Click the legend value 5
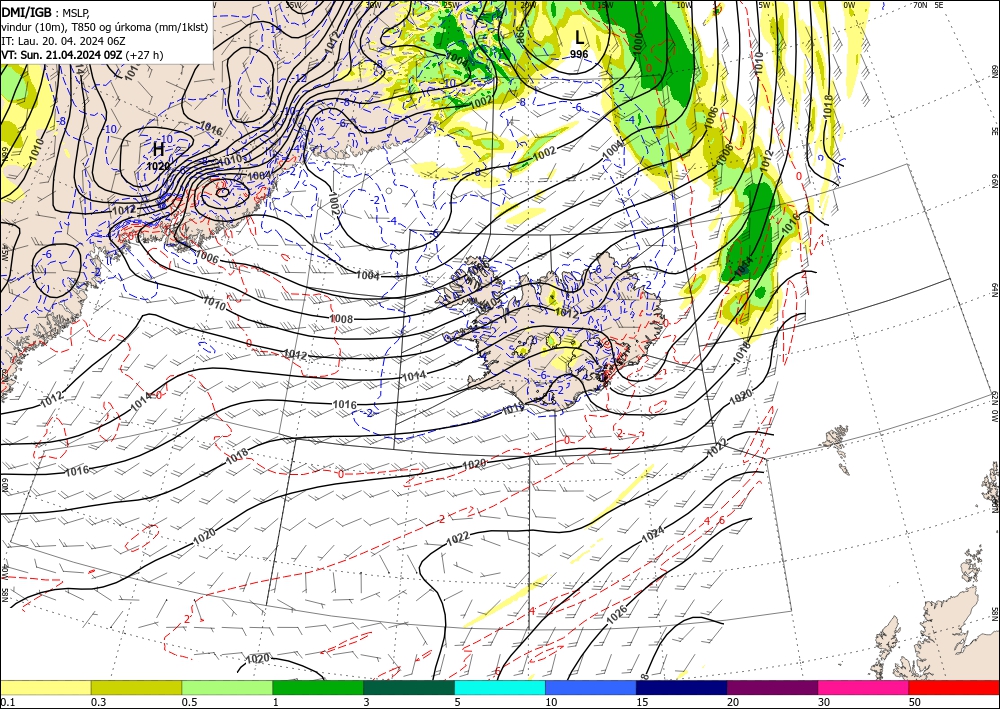 458,702
